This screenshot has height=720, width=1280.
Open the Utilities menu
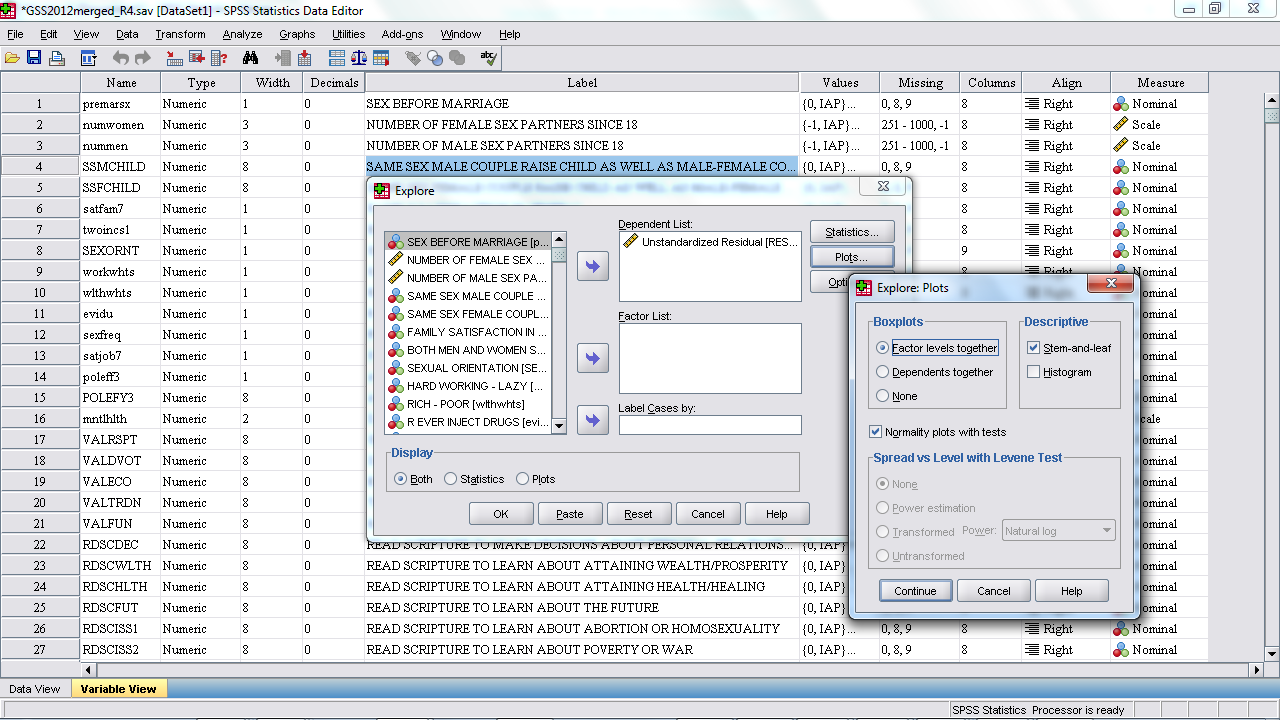349,34
